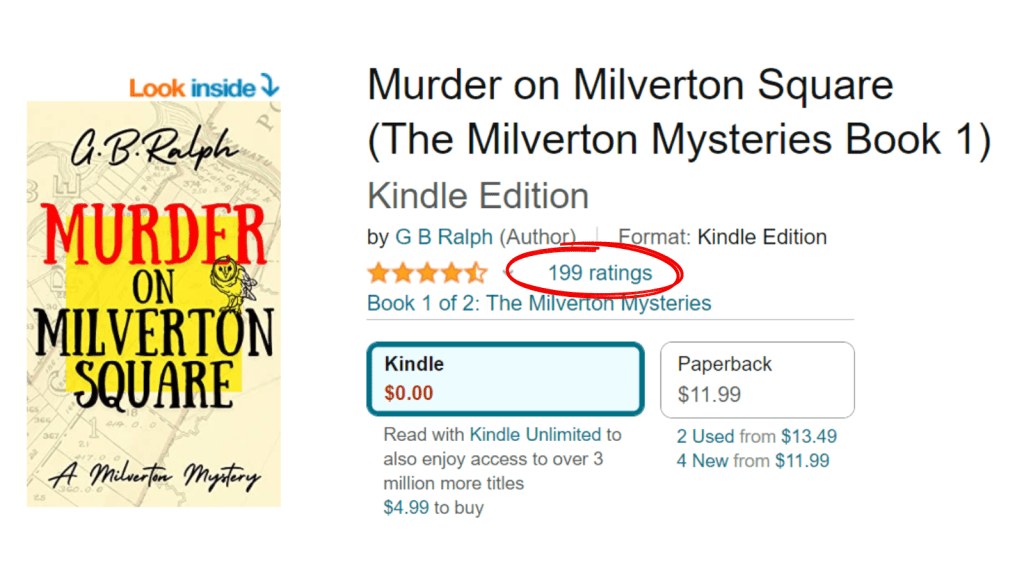Click the fourth orange star icon
The width and height of the screenshot is (1024, 576).
(451, 271)
